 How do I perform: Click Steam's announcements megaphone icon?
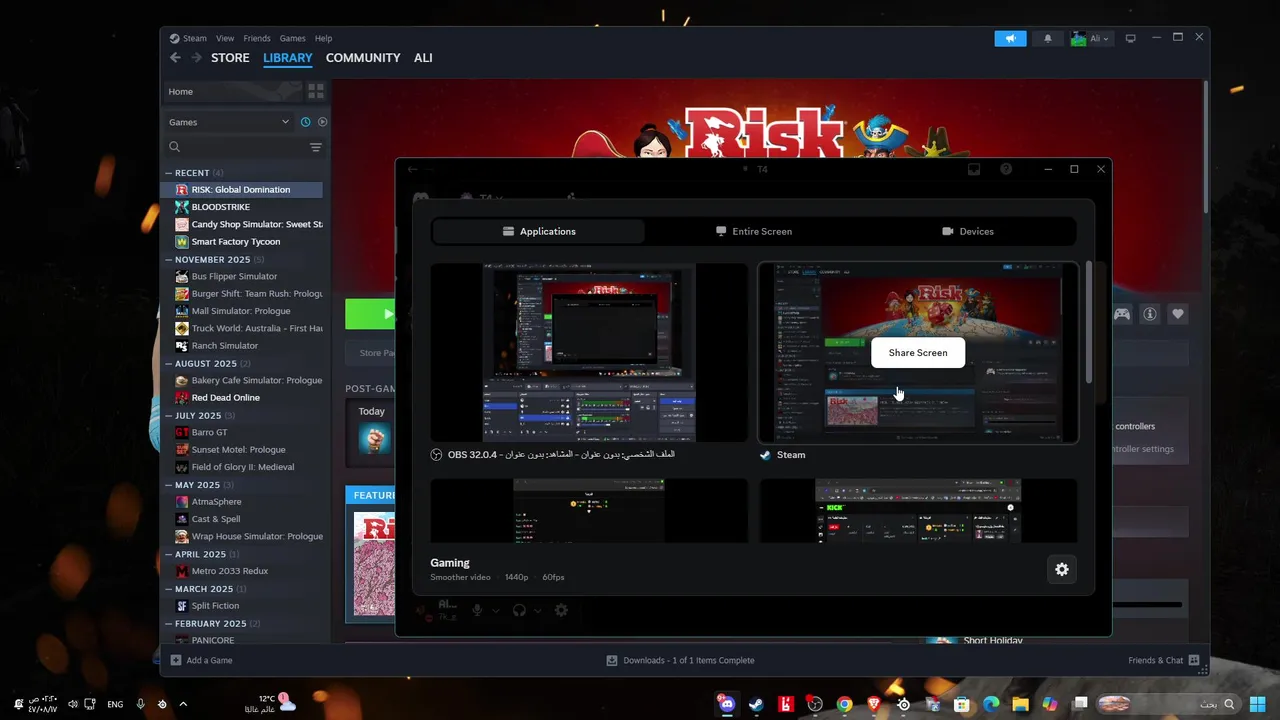[1010, 38]
